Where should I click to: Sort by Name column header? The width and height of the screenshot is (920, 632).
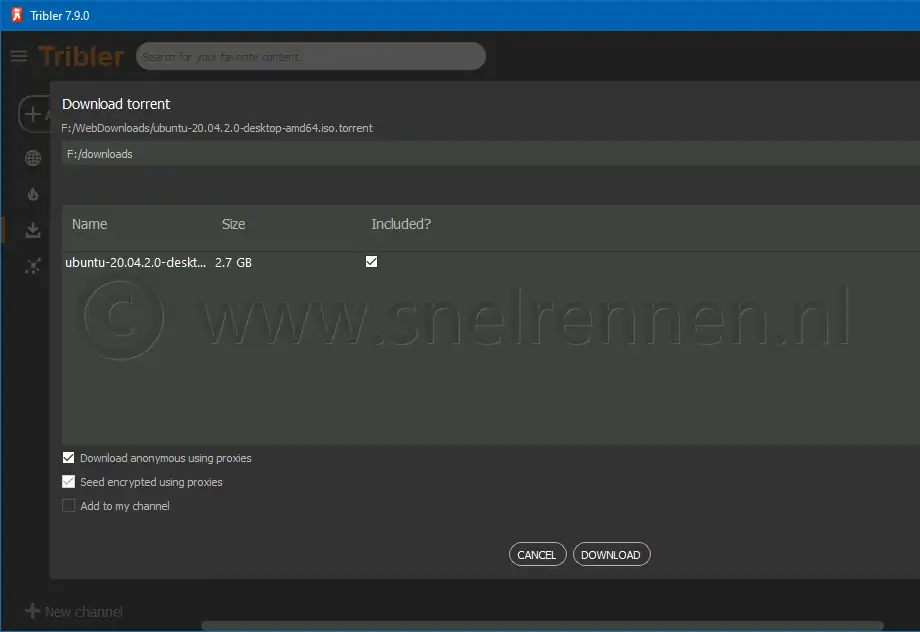[89, 224]
